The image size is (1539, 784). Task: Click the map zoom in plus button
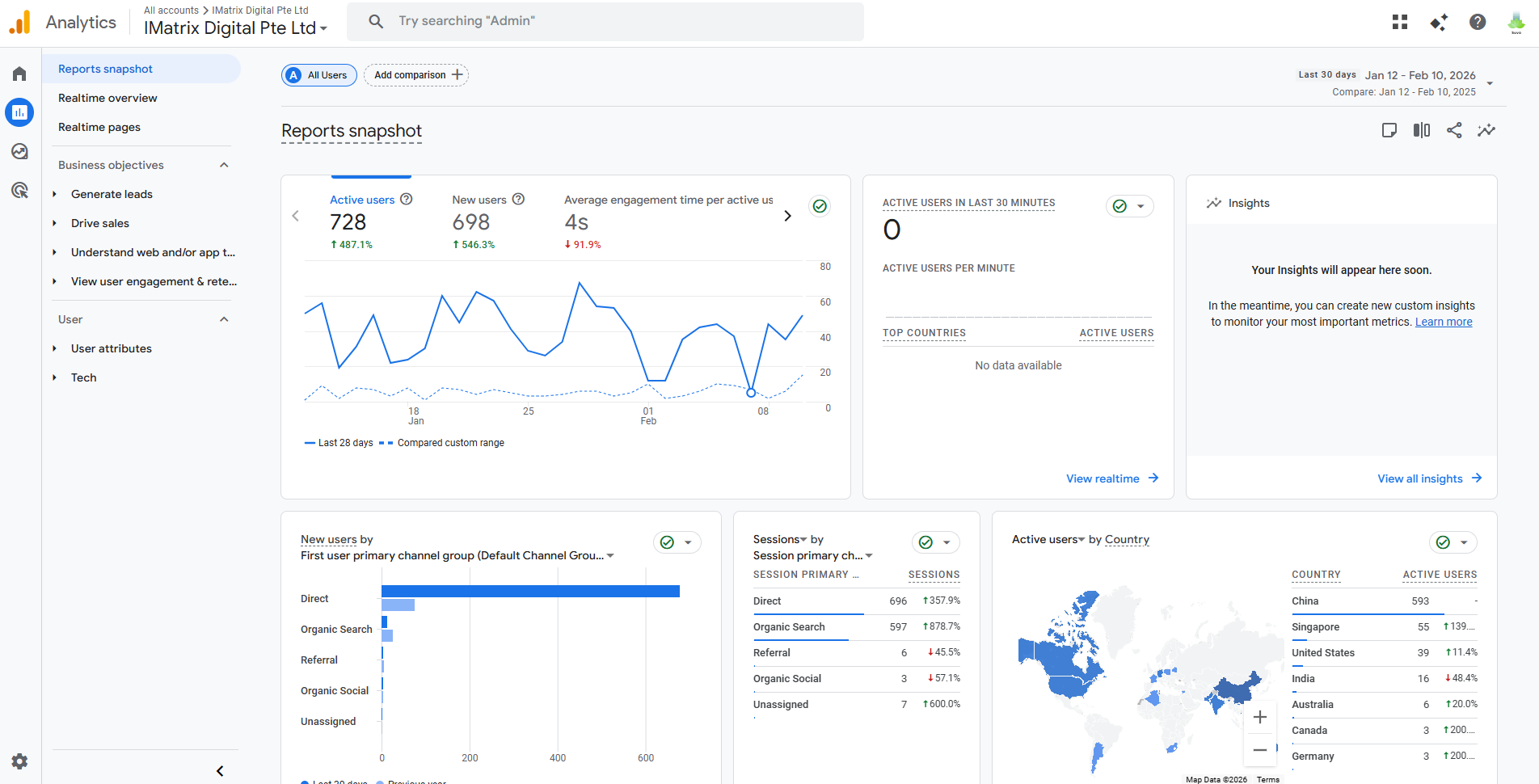click(1260, 717)
